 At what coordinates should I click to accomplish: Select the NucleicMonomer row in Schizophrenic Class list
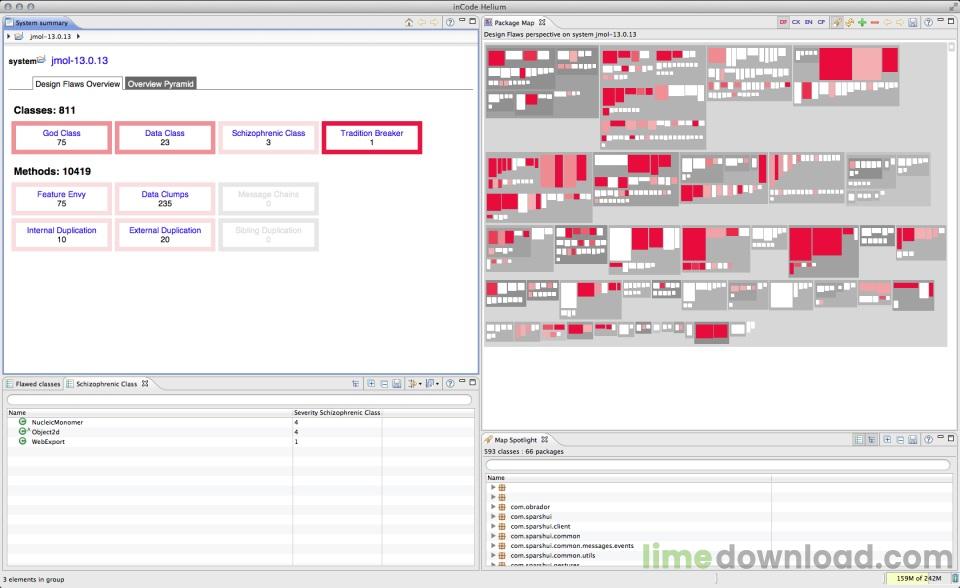[x=58, y=422]
